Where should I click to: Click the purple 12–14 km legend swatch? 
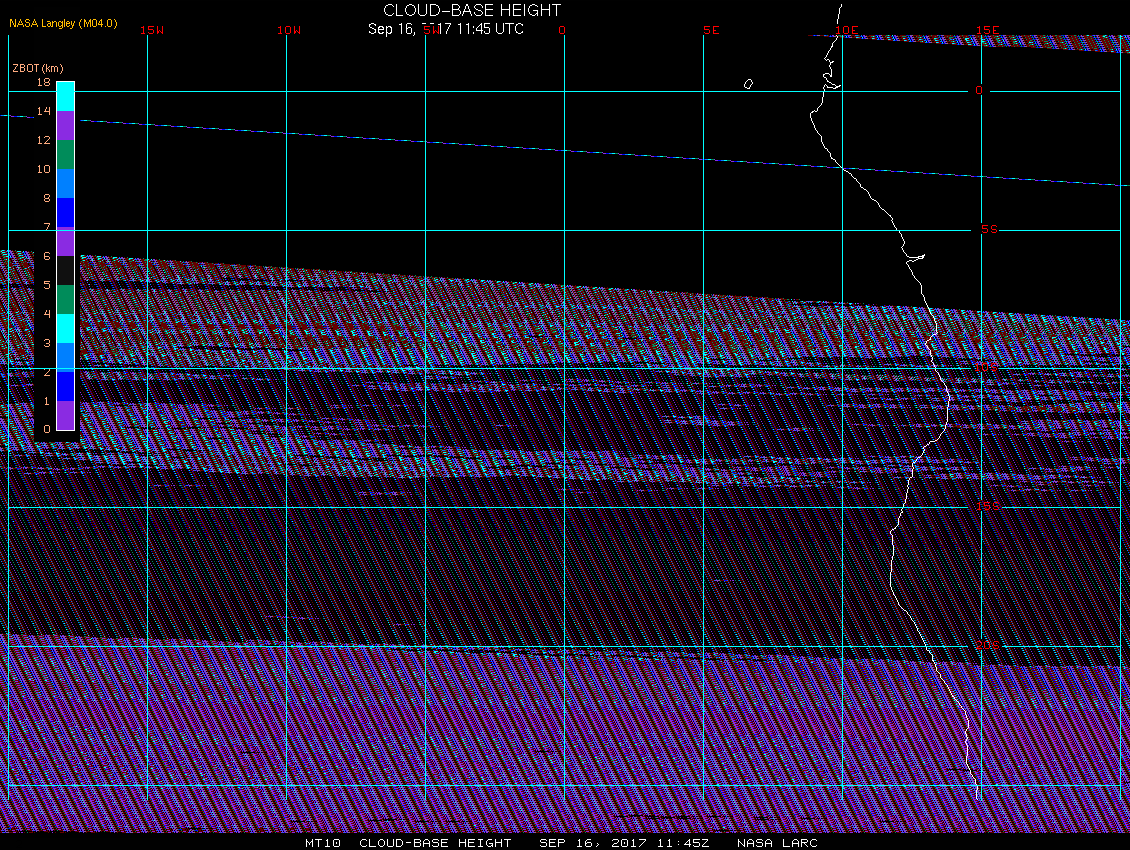(66, 125)
